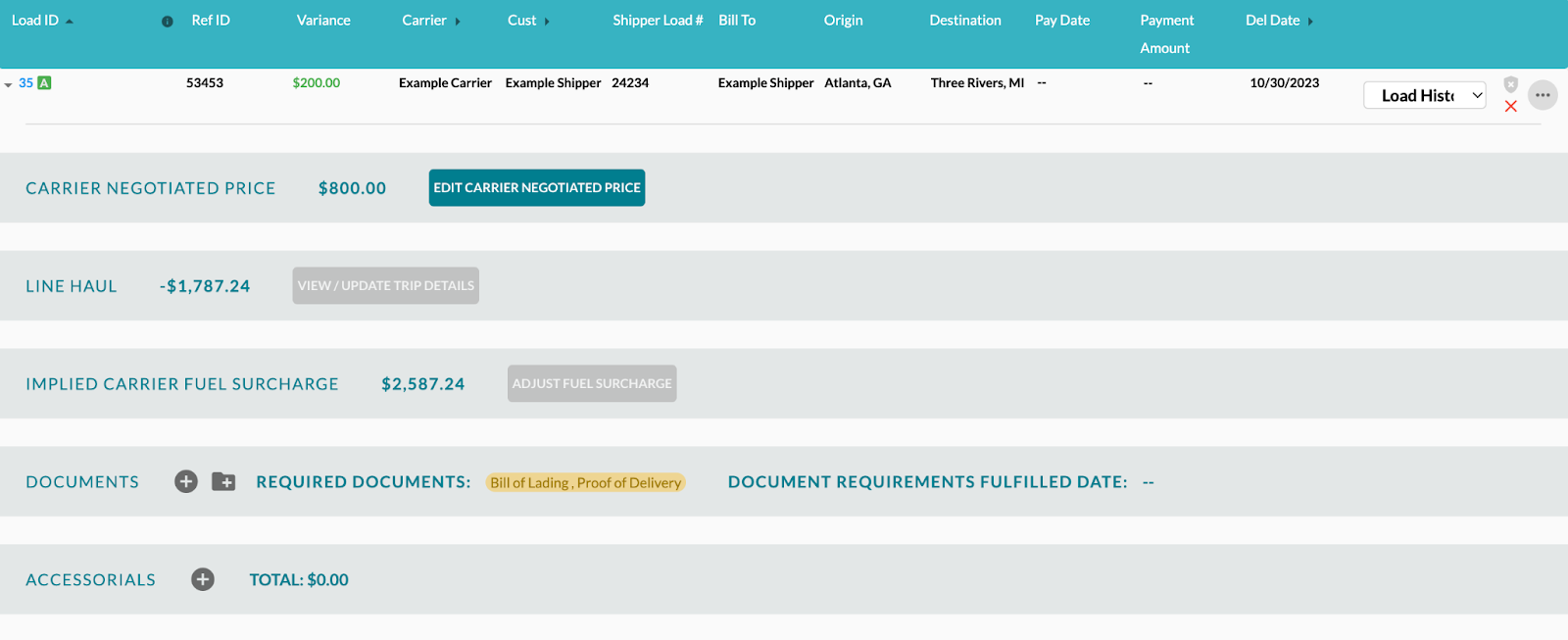This screenshot has width=1568, height=640.
Task: Click the green A badge next to load 35
Action: click(44, 83)
